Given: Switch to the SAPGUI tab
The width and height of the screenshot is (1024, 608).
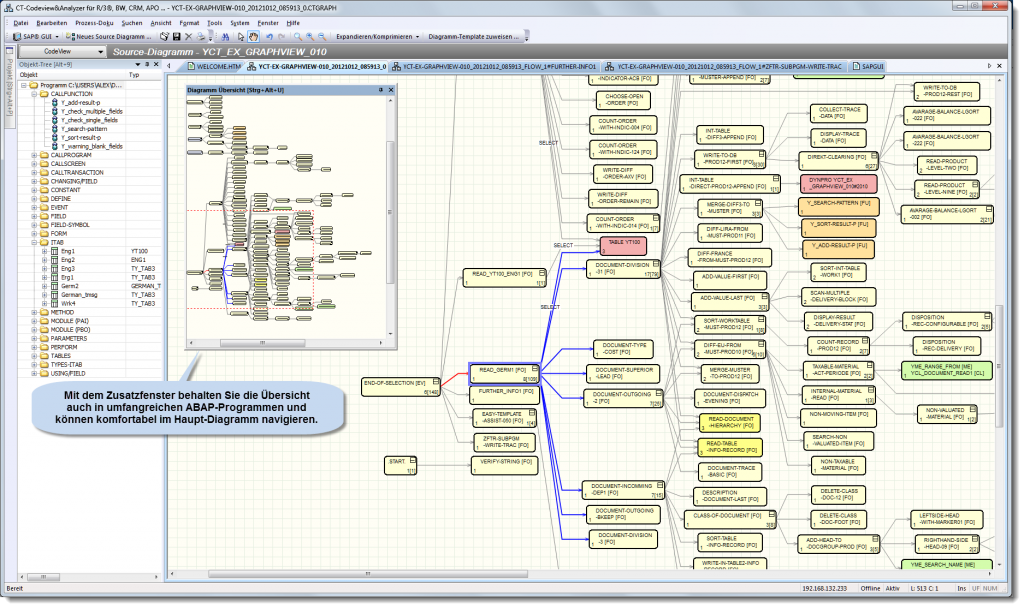Looking at the screenshot, I should tap(870, 66).
